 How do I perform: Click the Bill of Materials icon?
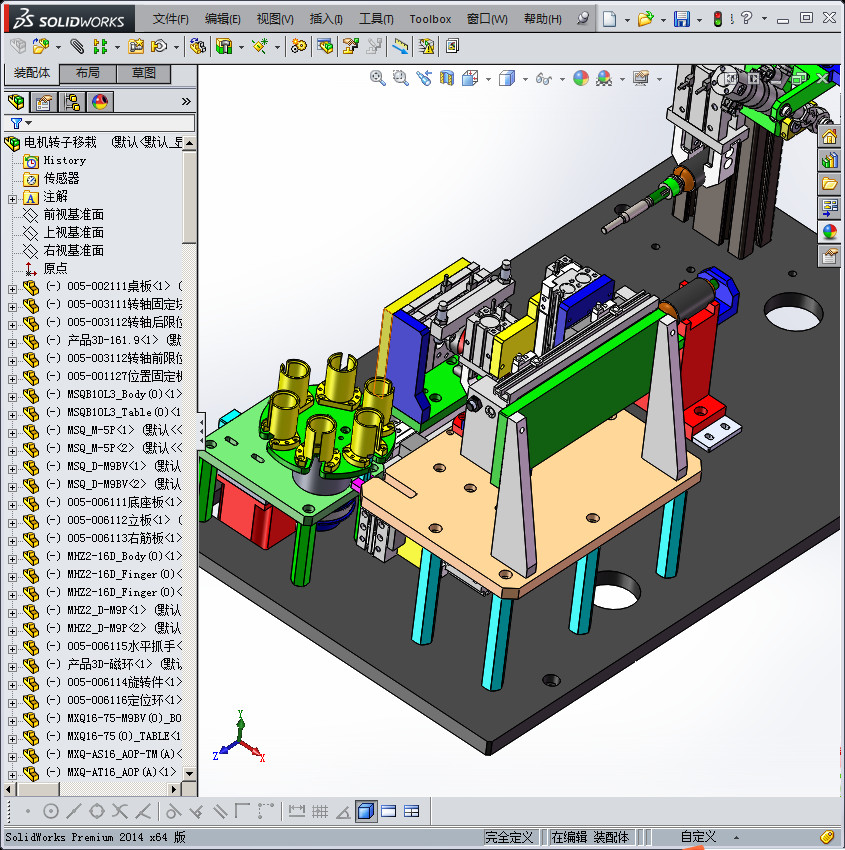[x=325, y=47]
